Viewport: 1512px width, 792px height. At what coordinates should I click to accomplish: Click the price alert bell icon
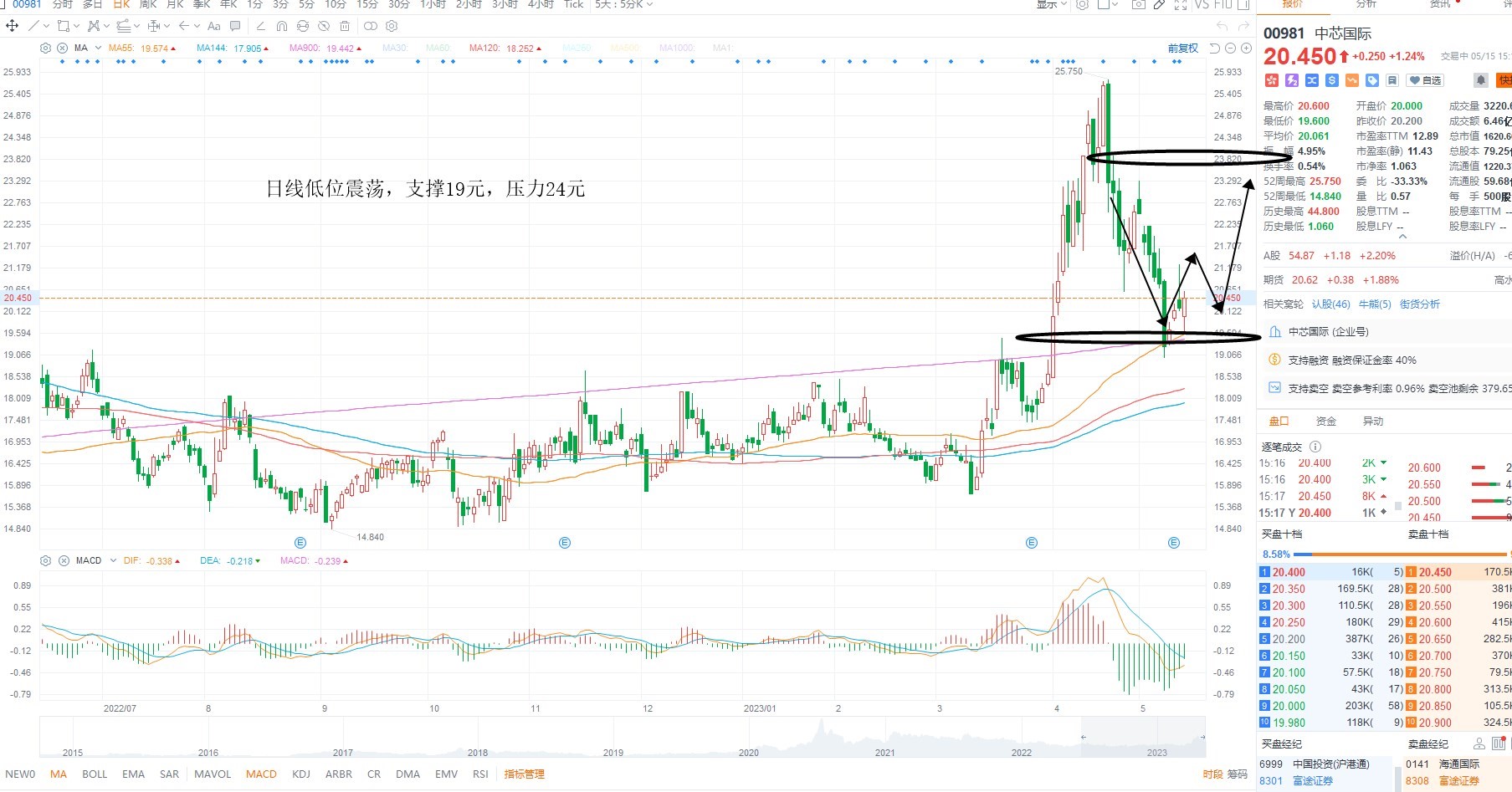click(1481, 79)
